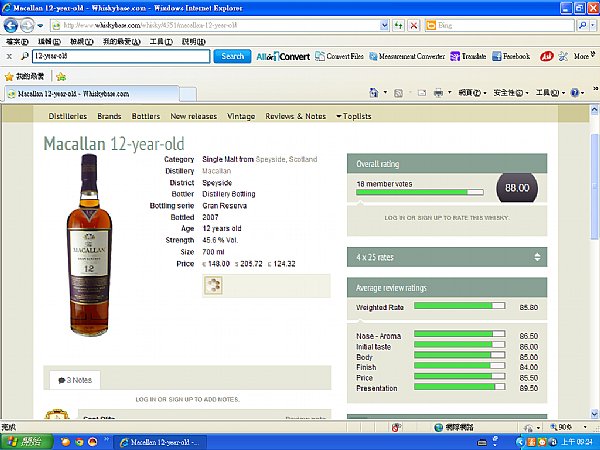Open the Distilleries menu item
600x450 pixels.
click(68, 116)
